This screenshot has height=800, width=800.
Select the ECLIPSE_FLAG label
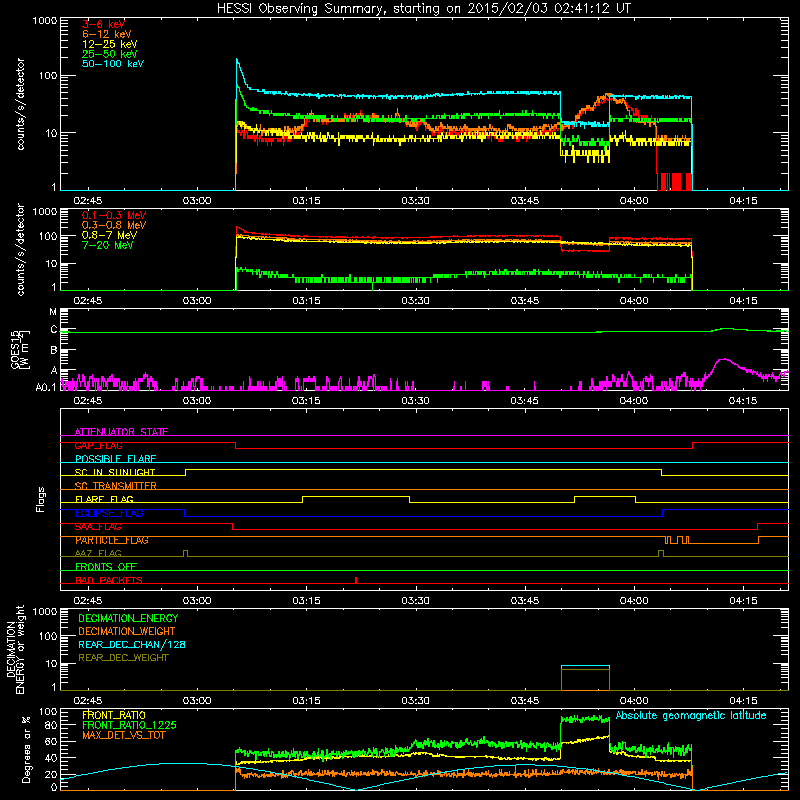tap(109, 513)
